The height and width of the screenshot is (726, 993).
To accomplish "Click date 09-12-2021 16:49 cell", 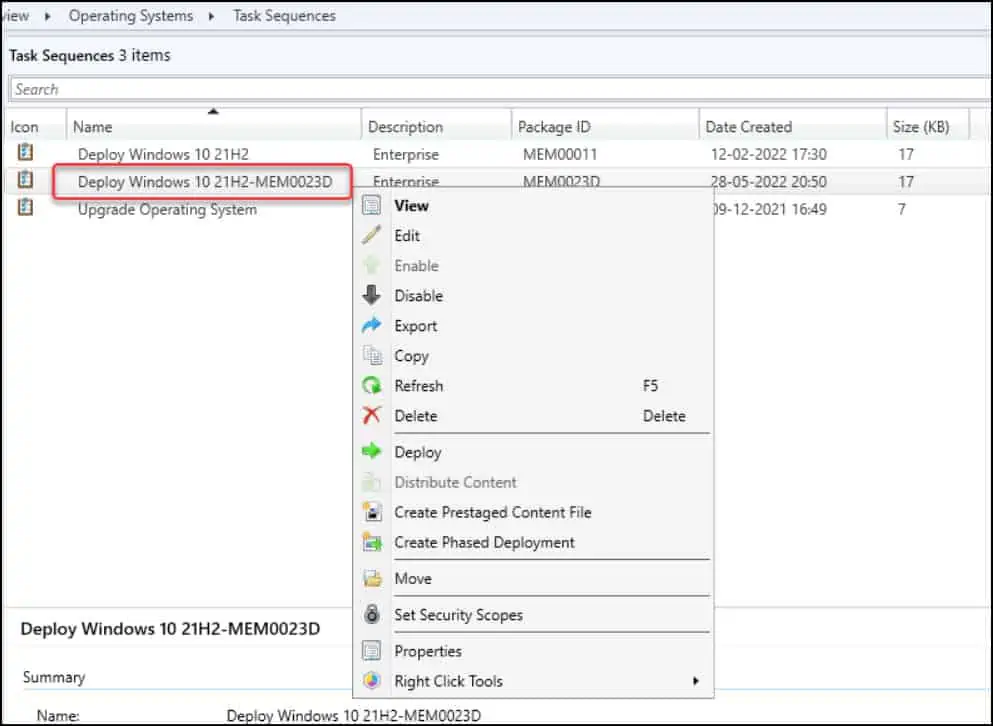I will click(770, 209).
